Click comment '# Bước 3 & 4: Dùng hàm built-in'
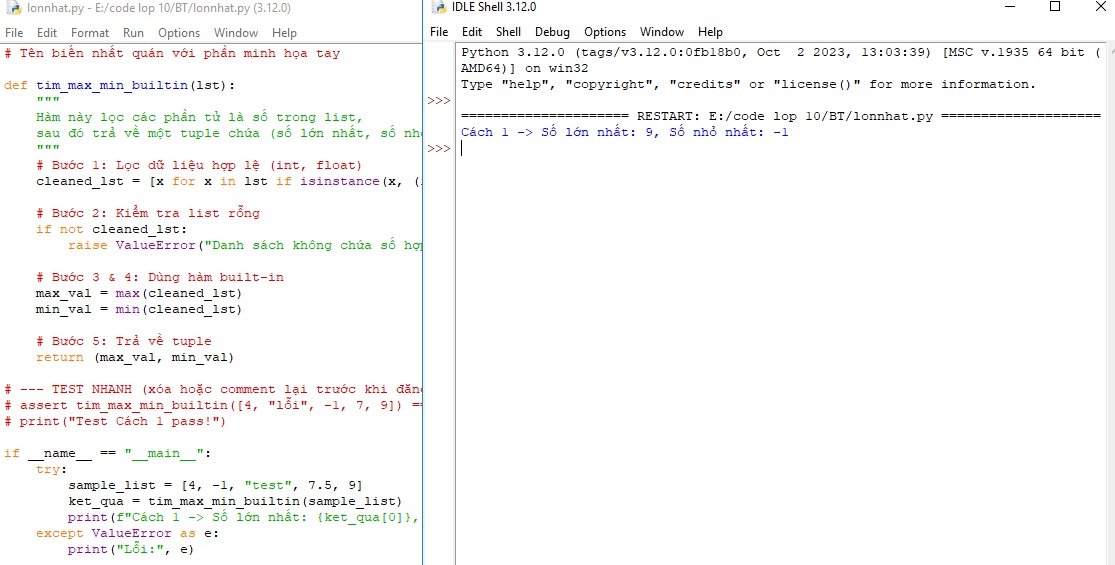 160,277
